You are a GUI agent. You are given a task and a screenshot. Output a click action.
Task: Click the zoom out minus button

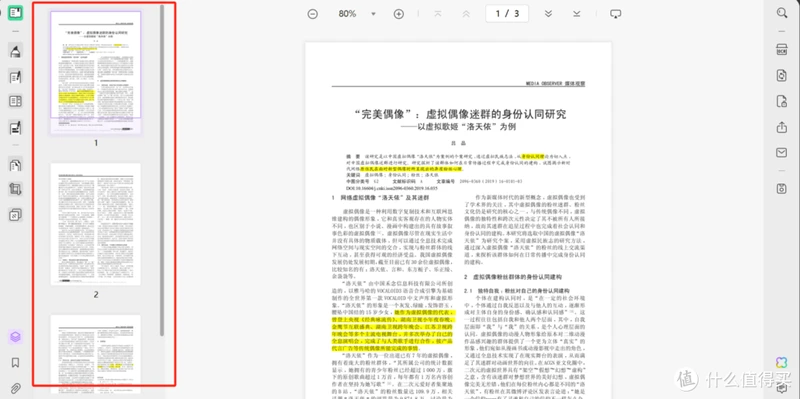313,14
